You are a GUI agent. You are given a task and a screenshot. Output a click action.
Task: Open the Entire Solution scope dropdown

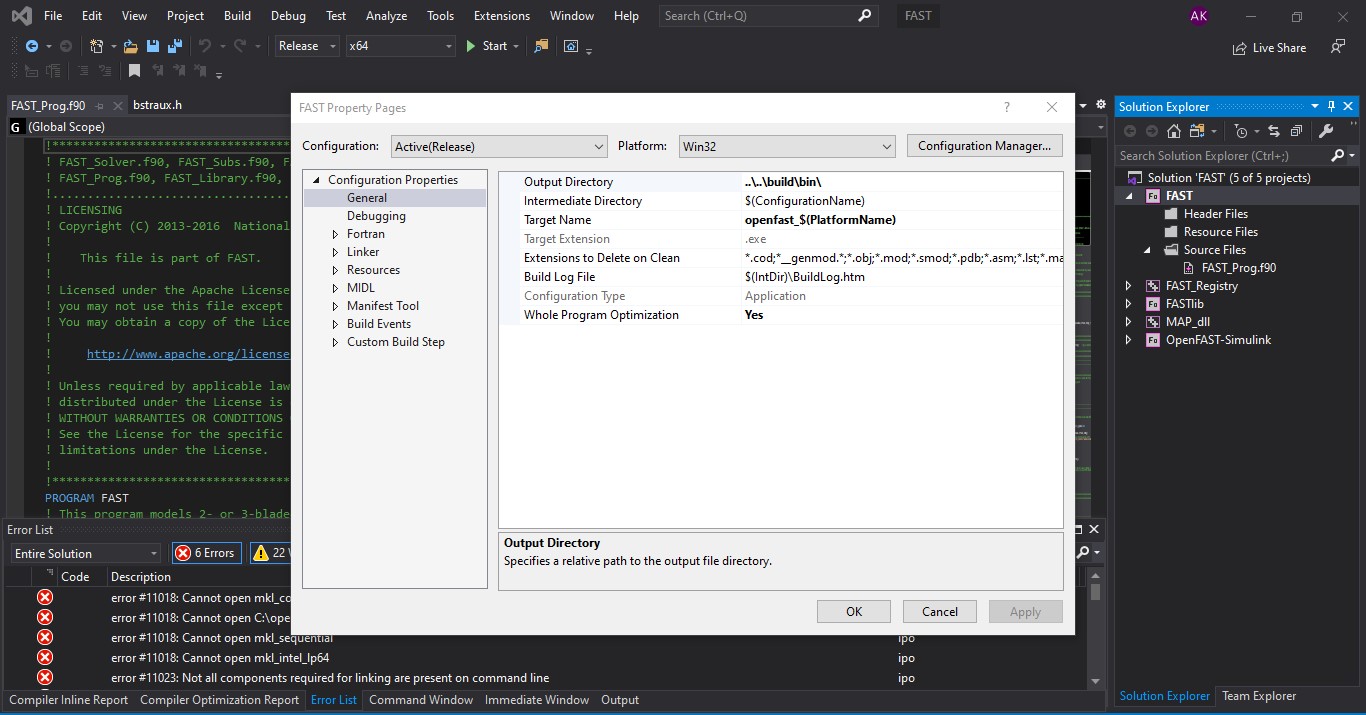pos(84,552)
